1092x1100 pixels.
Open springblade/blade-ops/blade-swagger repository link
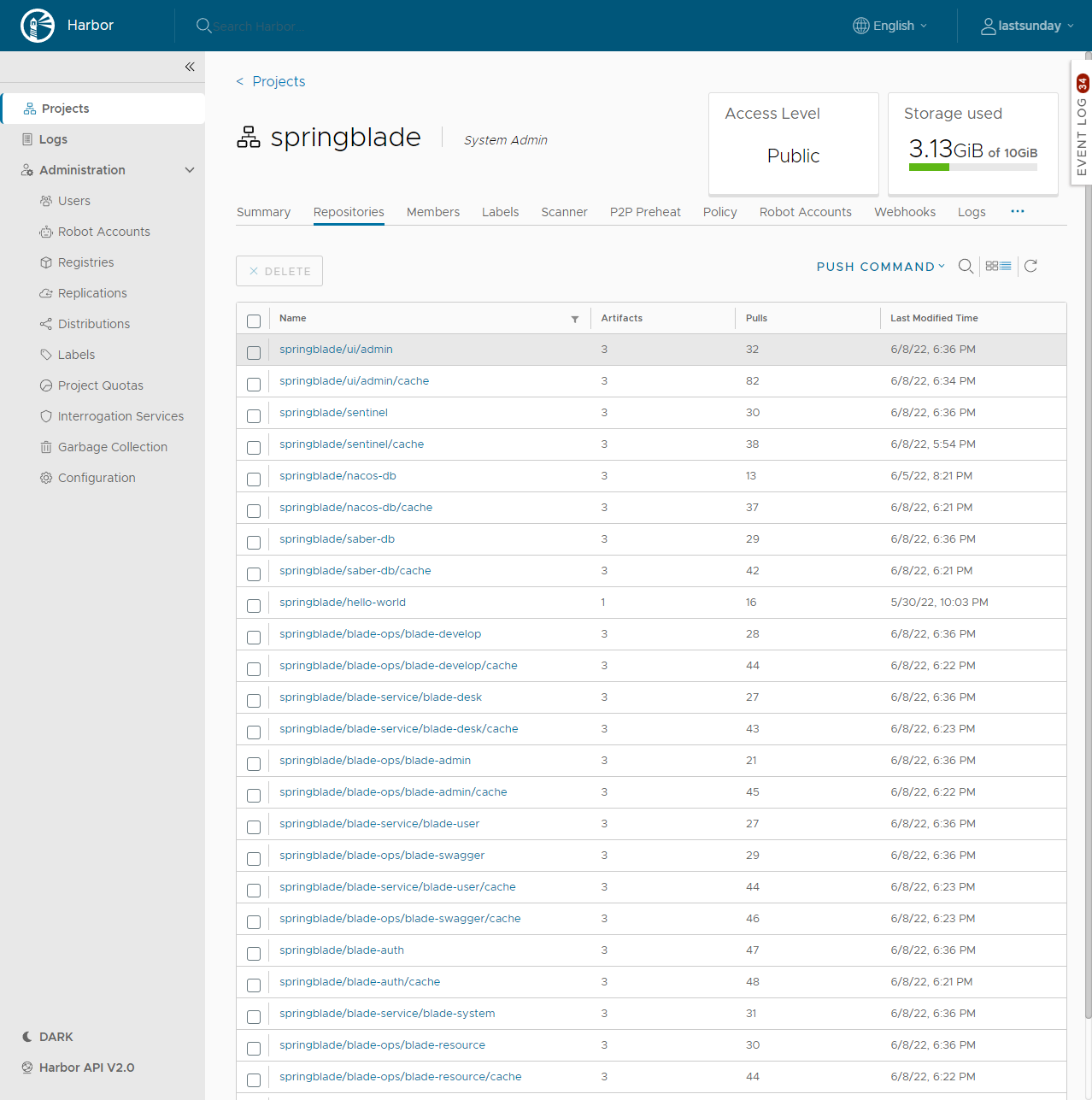(x=382, y=856)
